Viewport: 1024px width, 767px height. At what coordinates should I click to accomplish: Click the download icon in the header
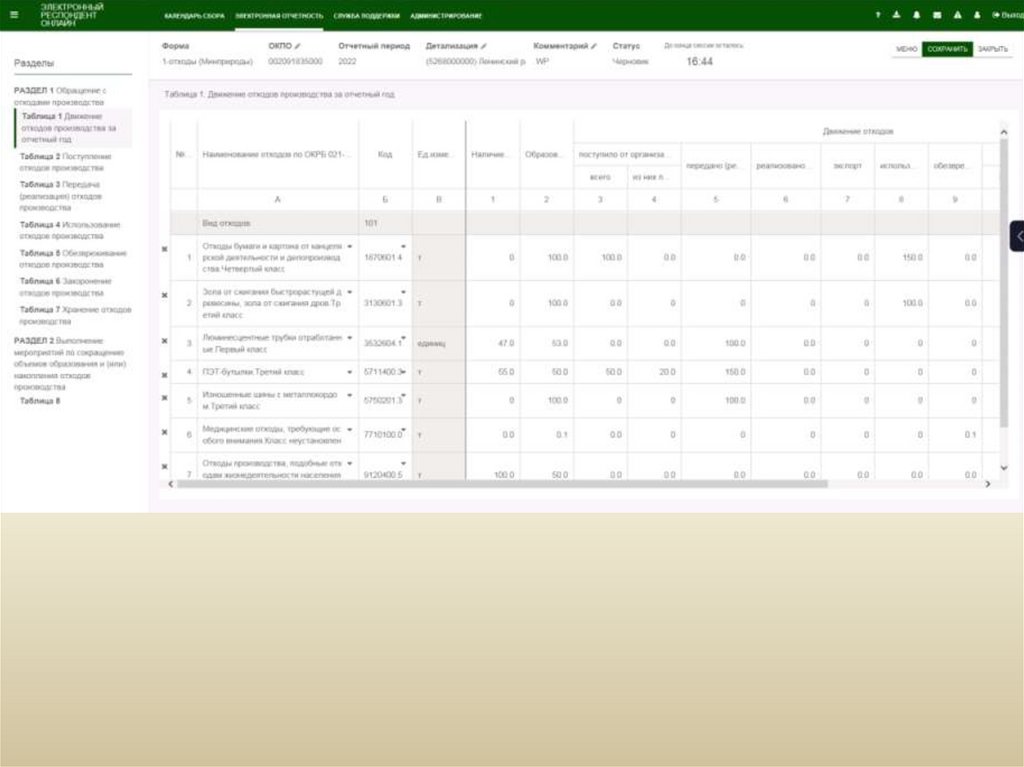(x=897, y=14)
